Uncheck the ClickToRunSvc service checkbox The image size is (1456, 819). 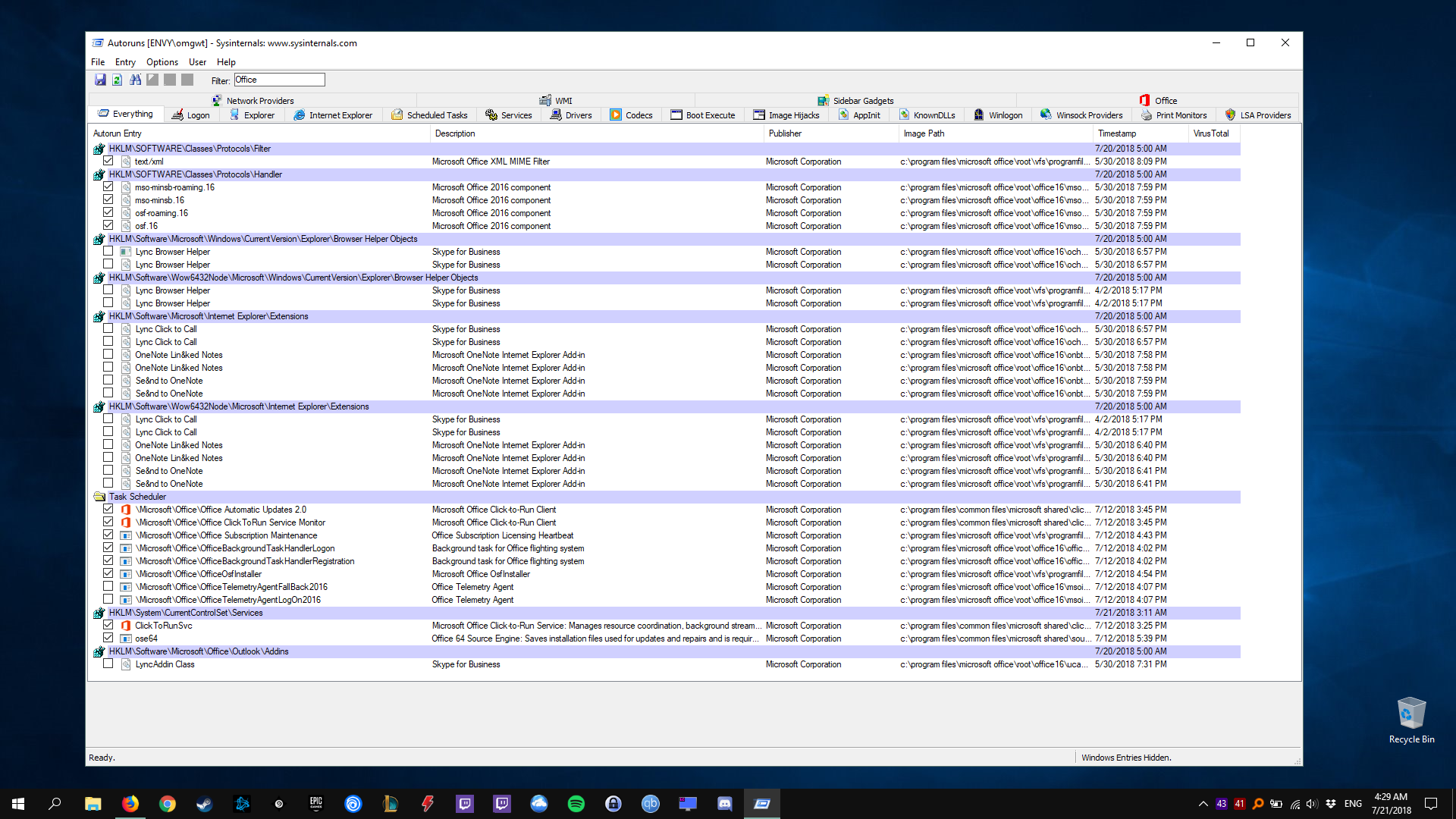[108, 625]
